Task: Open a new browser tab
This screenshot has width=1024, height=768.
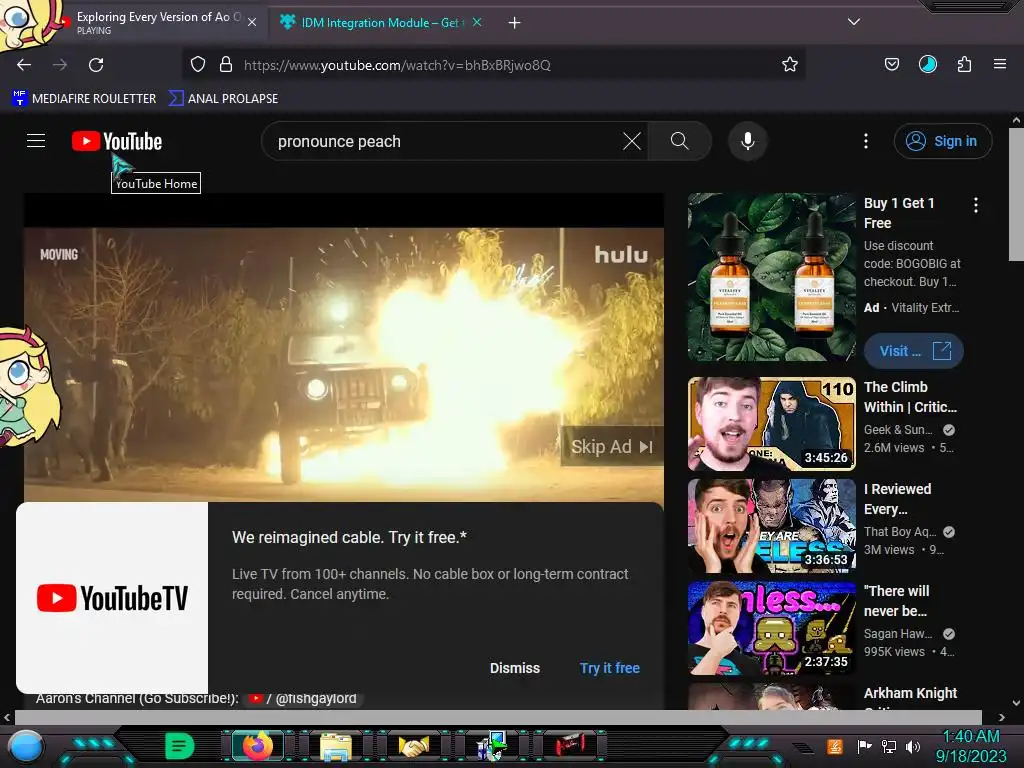Action: point(515,23)
